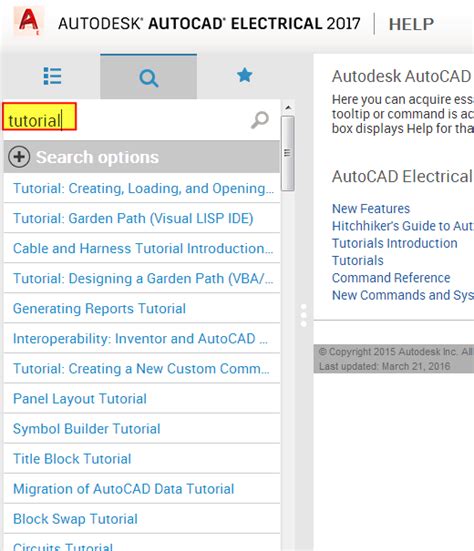The height and width of the screenshot is (551, 474).
Task: Click the scroll-up arrow of results list
Action: click(288, 108)
